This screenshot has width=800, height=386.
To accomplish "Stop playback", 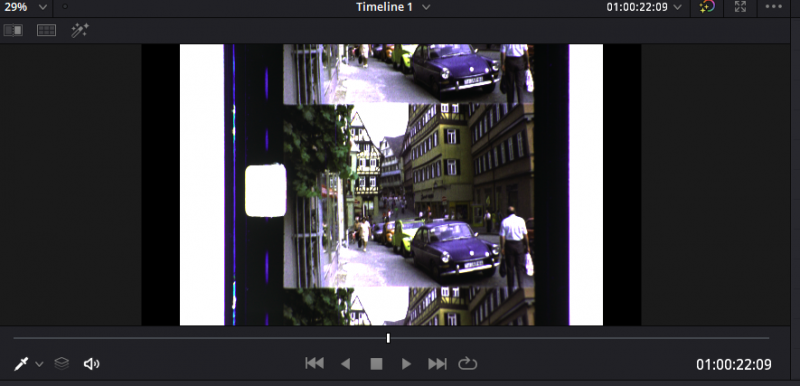I will click(376, 364).
